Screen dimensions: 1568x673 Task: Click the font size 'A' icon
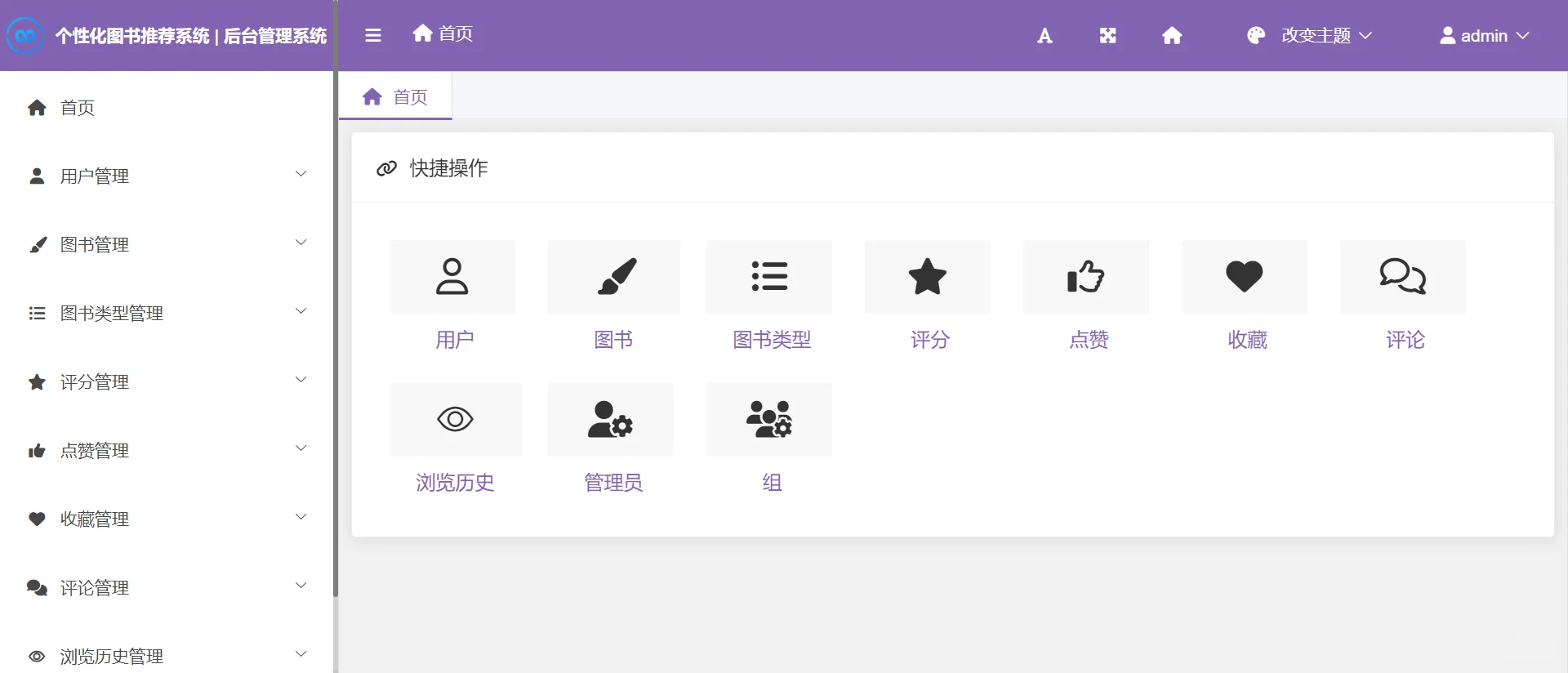(1045, 35)
